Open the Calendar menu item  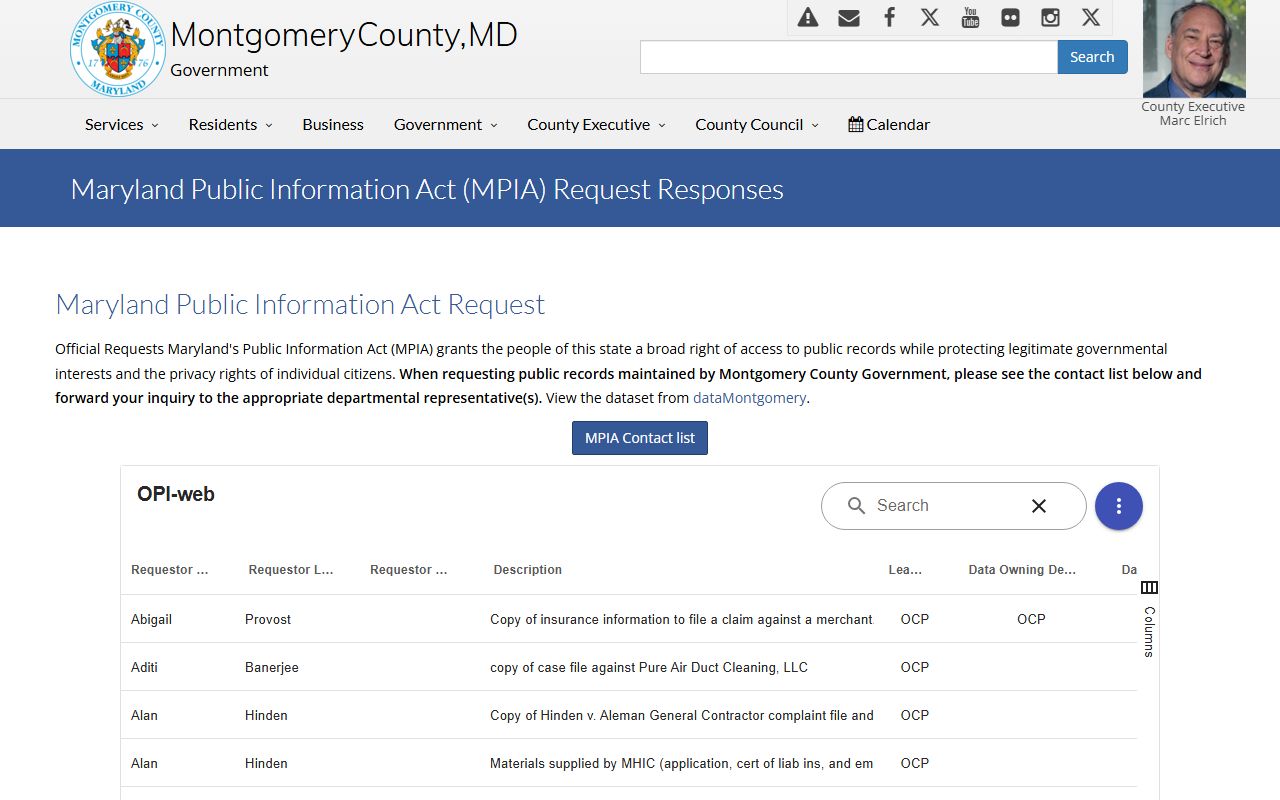coord(889,124)
